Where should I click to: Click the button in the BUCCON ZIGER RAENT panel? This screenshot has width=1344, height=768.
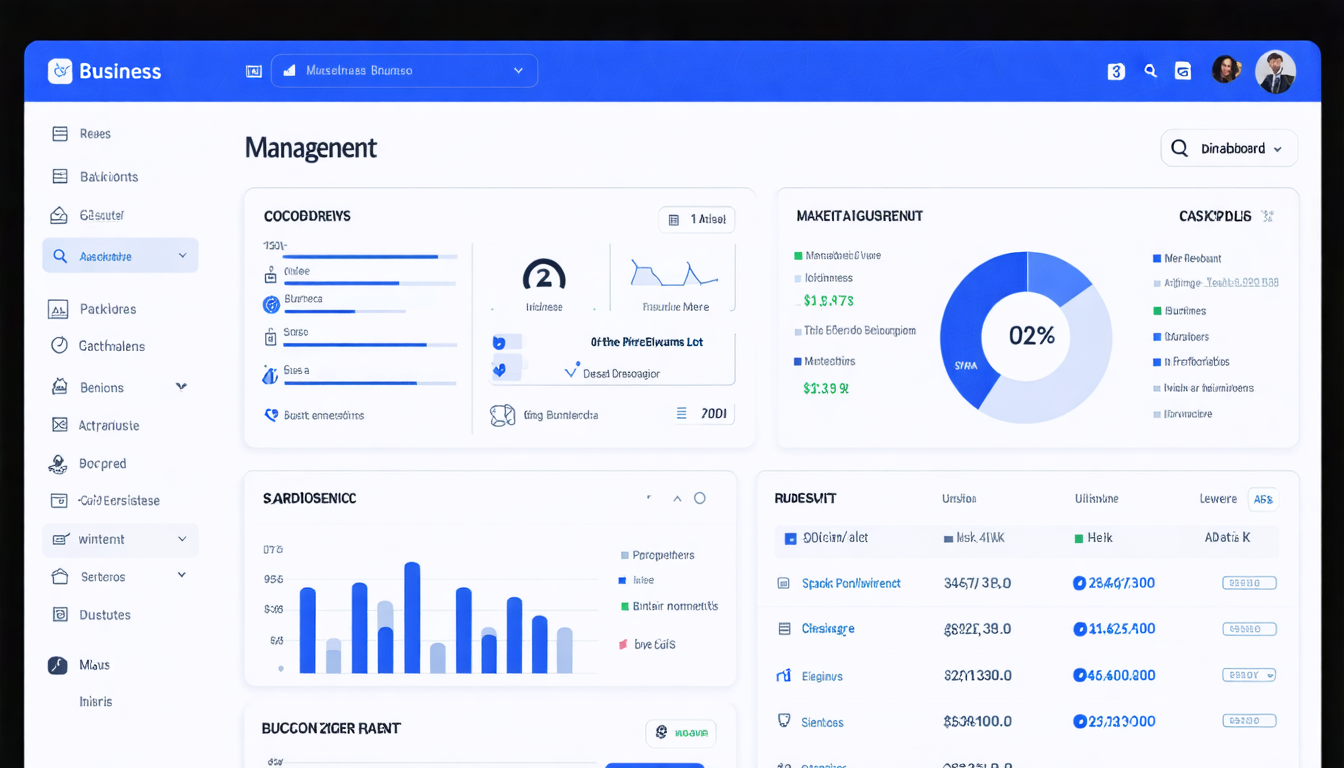681,732
